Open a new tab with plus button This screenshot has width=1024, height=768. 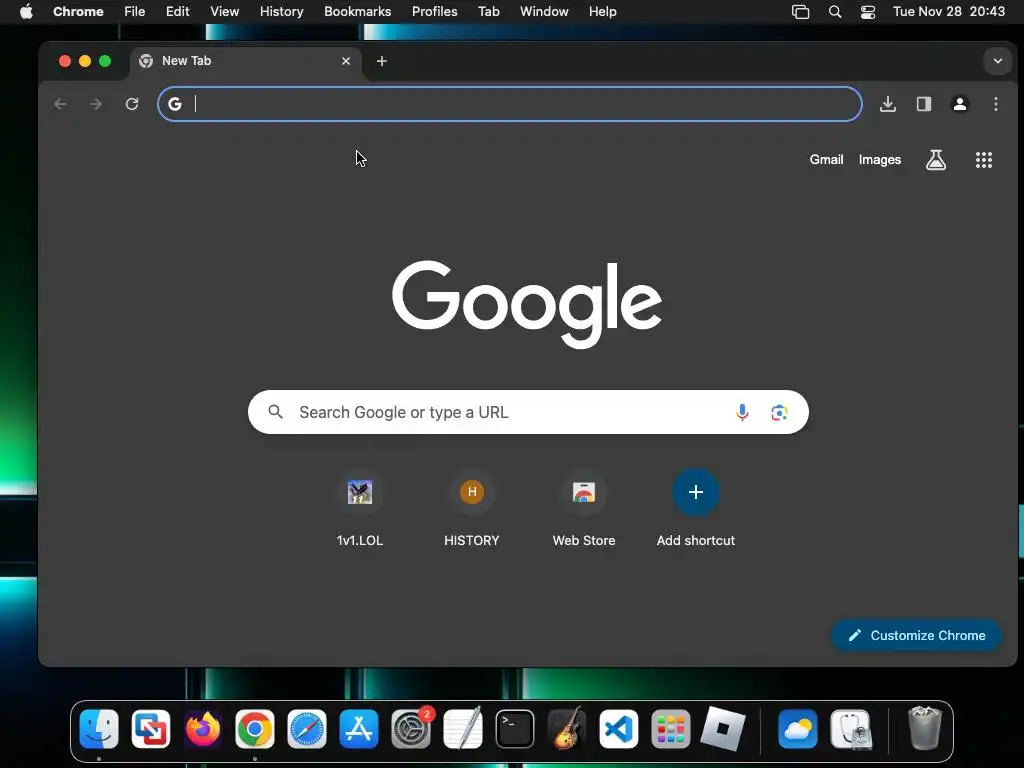pos(382,61)
